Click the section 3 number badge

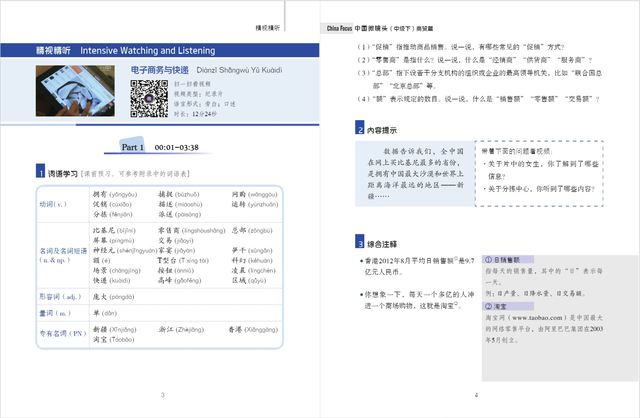point(359,243)
